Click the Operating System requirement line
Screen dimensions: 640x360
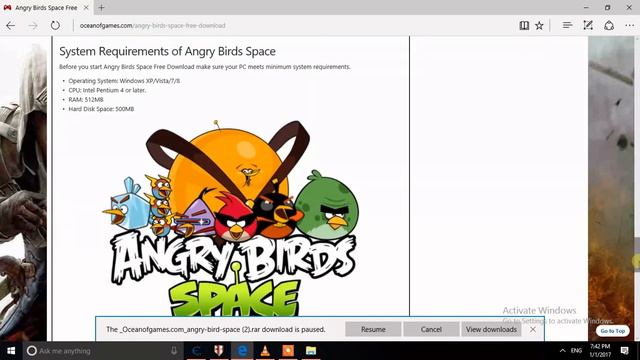pos(124,81)
